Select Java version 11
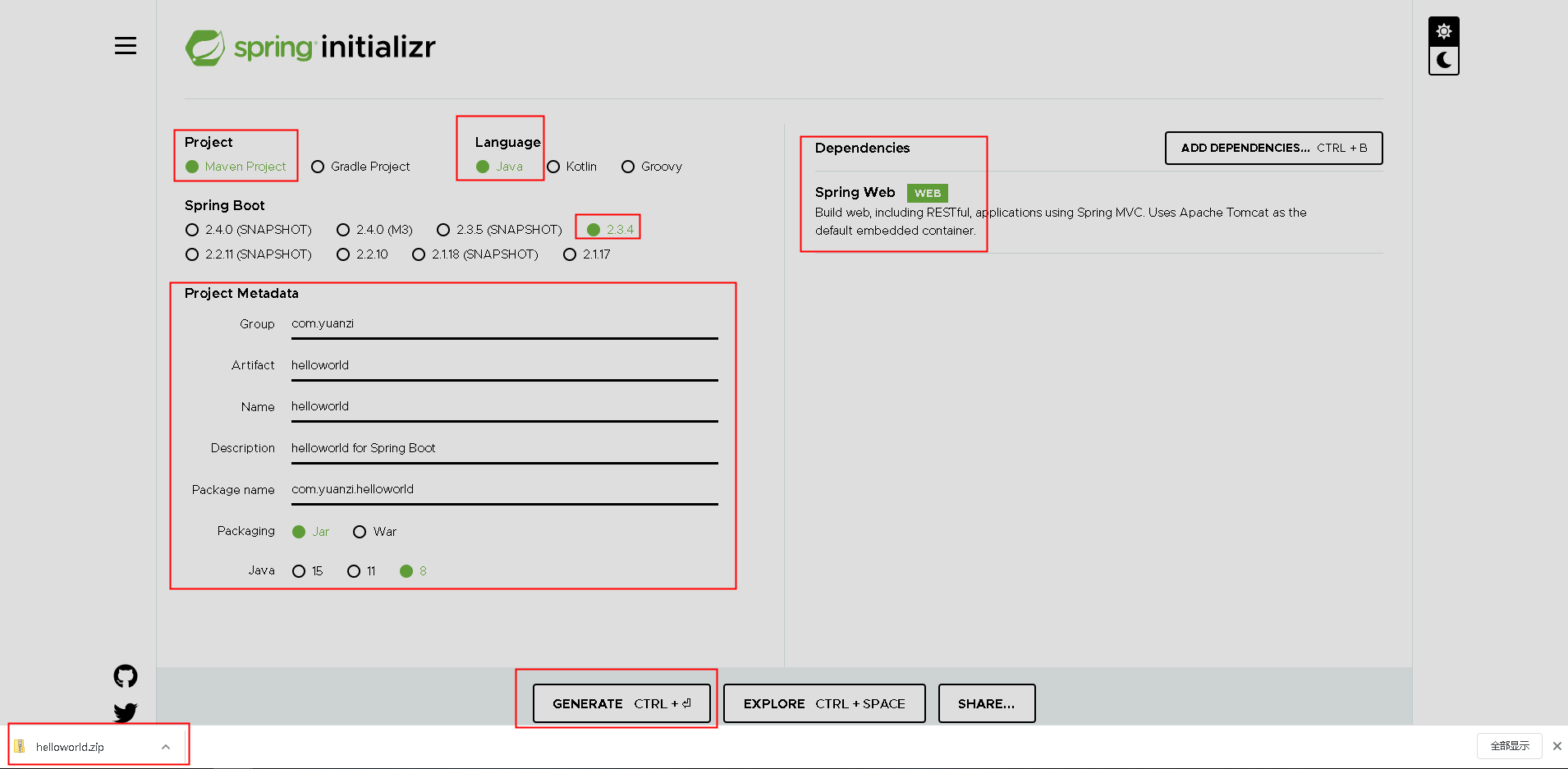Viewport: 1568px width, 769px height. (362, 571)
